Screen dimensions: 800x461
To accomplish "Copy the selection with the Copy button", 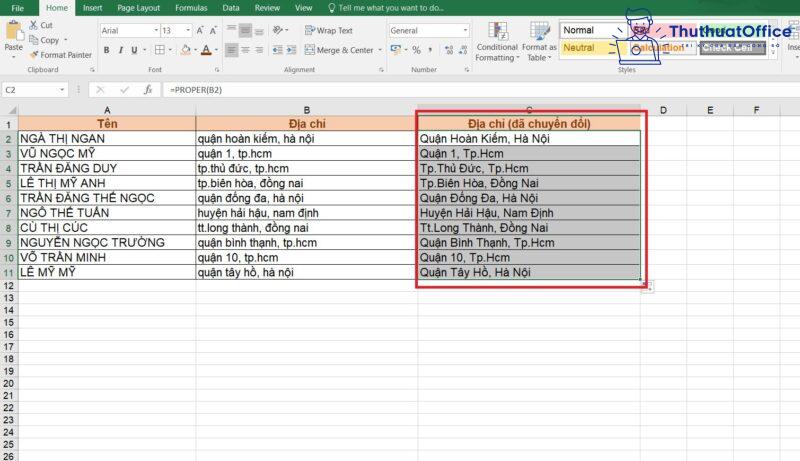I will point(44,40).
